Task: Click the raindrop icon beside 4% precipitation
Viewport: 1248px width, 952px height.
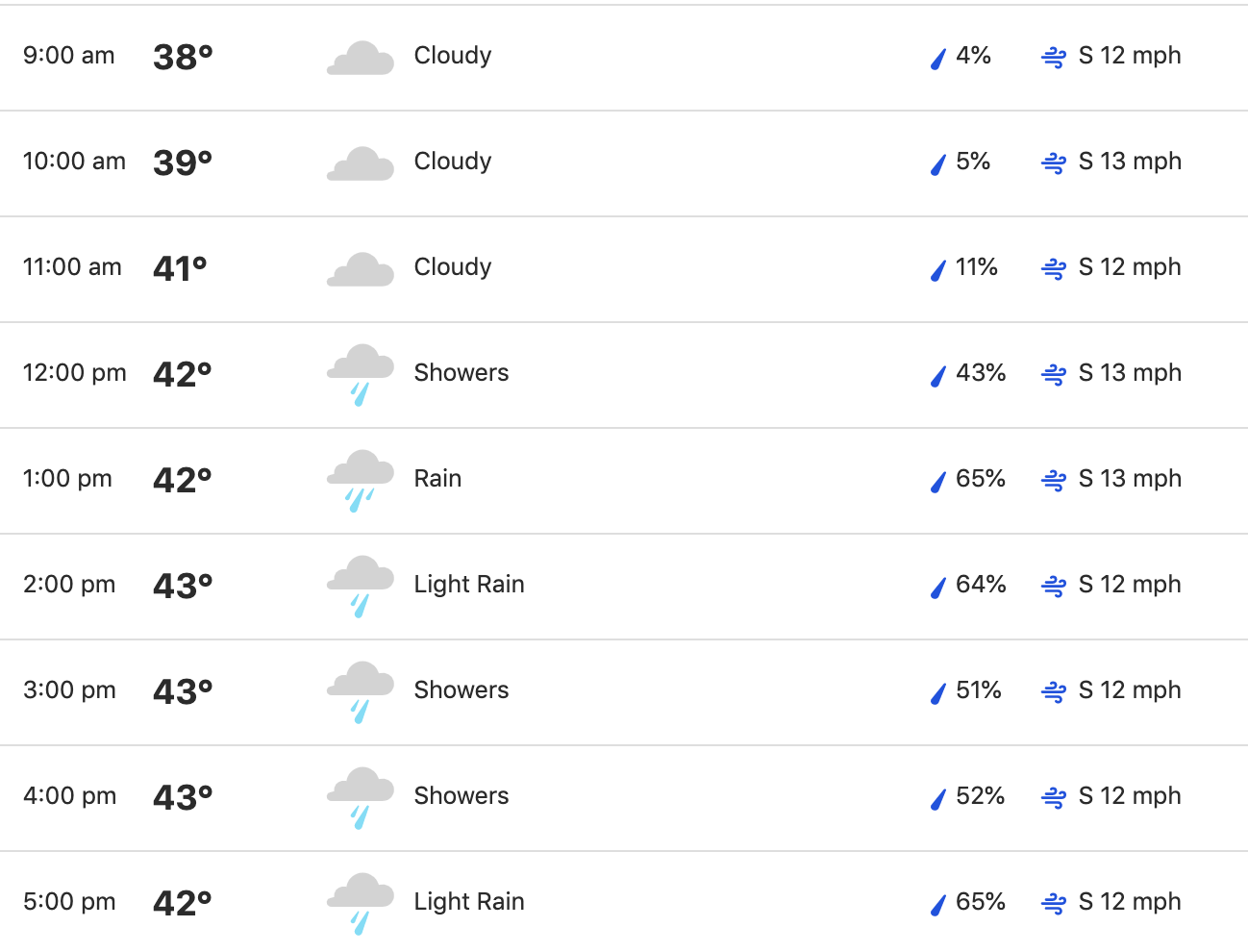Action: click(938, 58)
